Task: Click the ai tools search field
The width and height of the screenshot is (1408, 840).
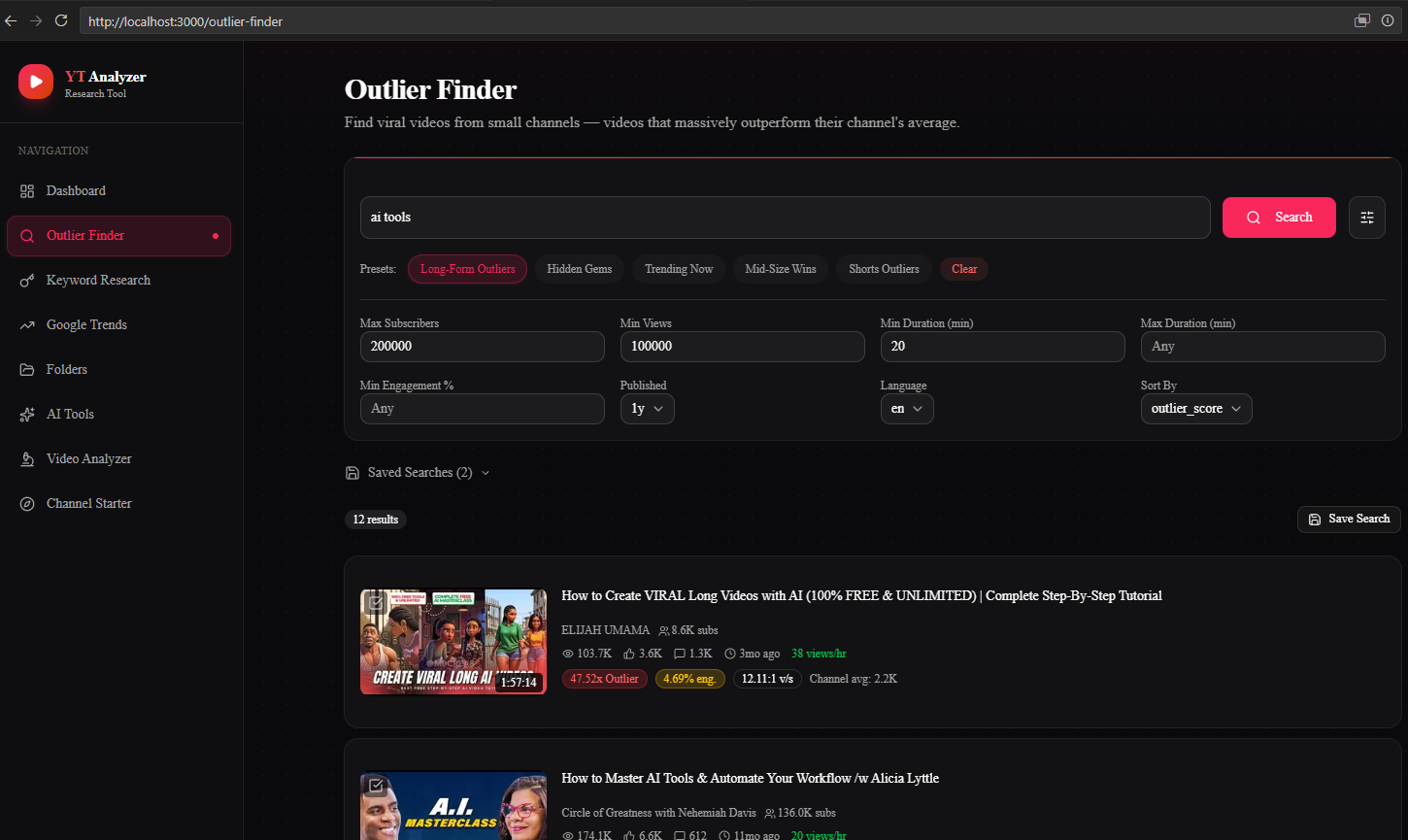Action: point(785,218)
